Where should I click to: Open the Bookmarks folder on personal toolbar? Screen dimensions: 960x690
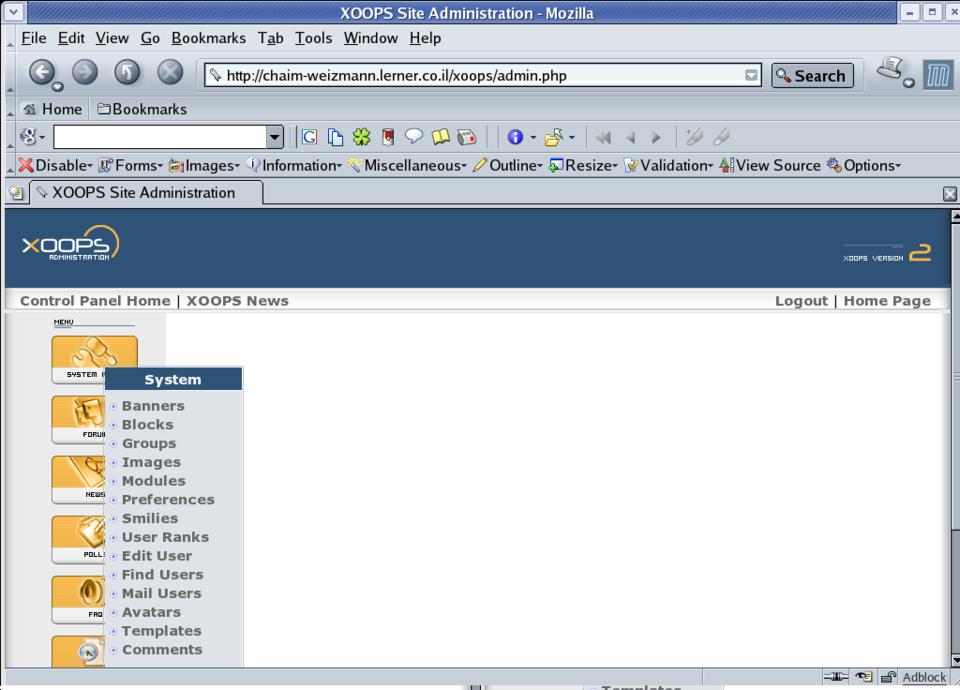point(142,109)
